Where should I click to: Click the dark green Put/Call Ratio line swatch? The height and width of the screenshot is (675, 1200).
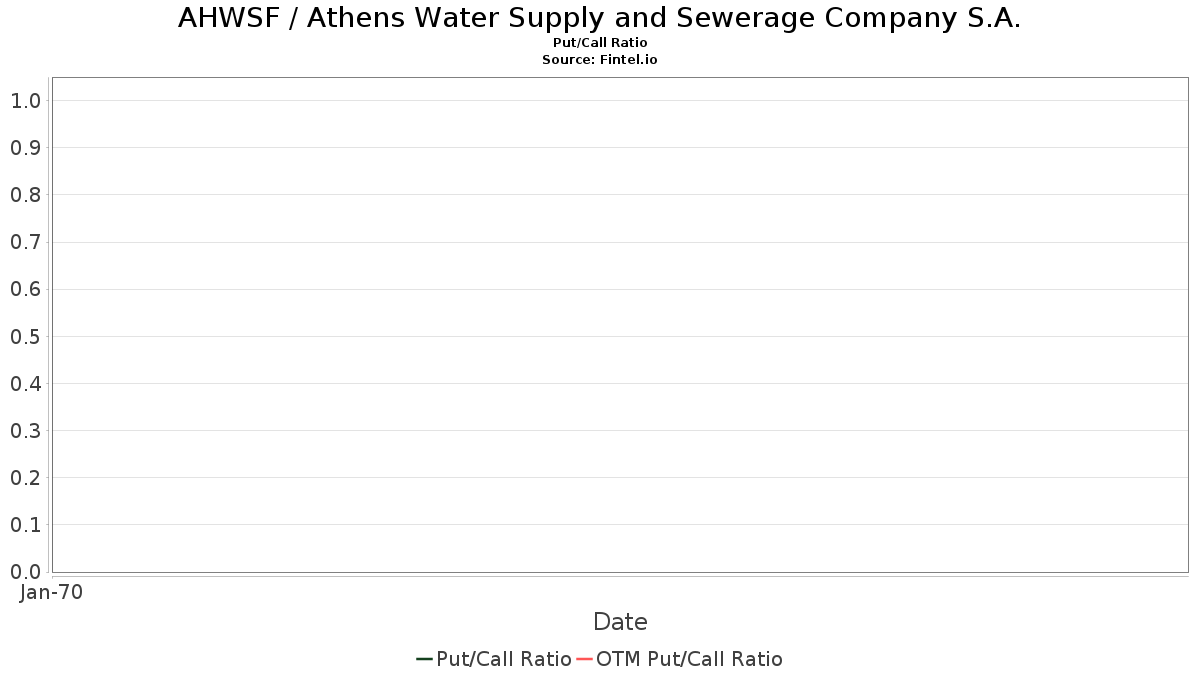(x=424, y=659)
